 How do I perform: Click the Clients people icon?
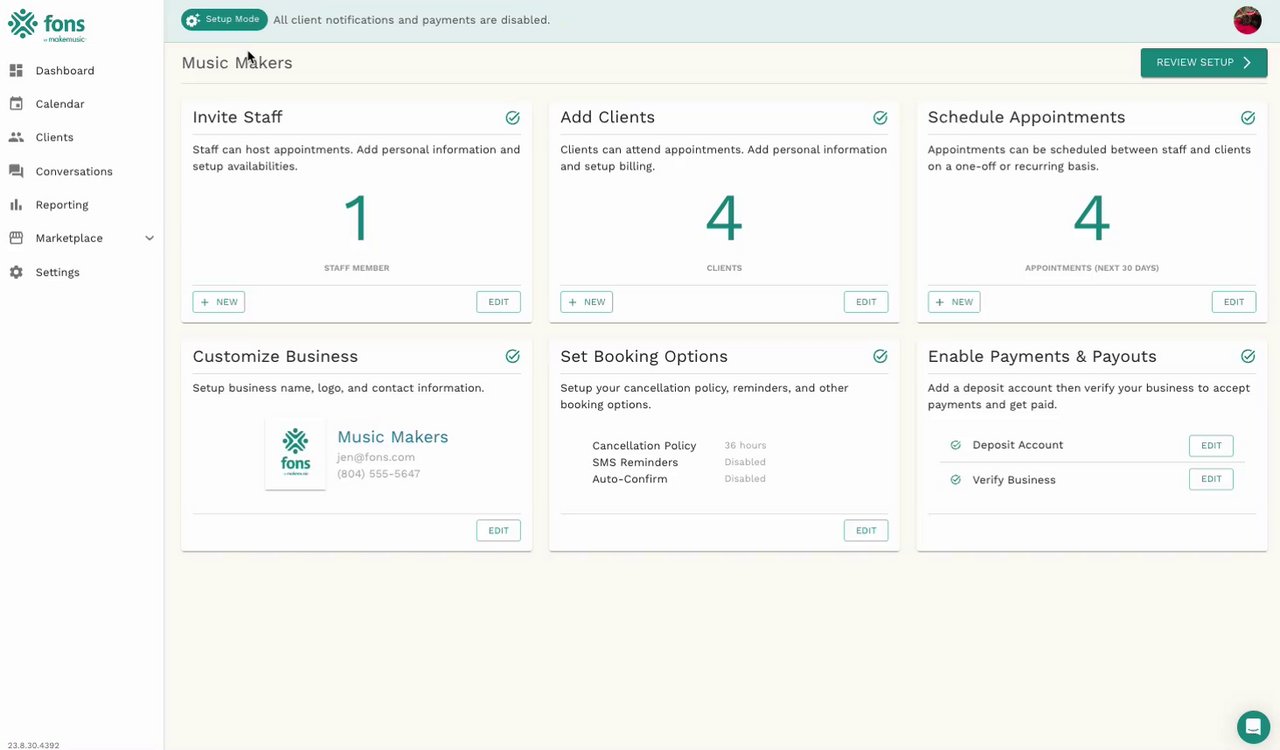(x=16, y=137)
